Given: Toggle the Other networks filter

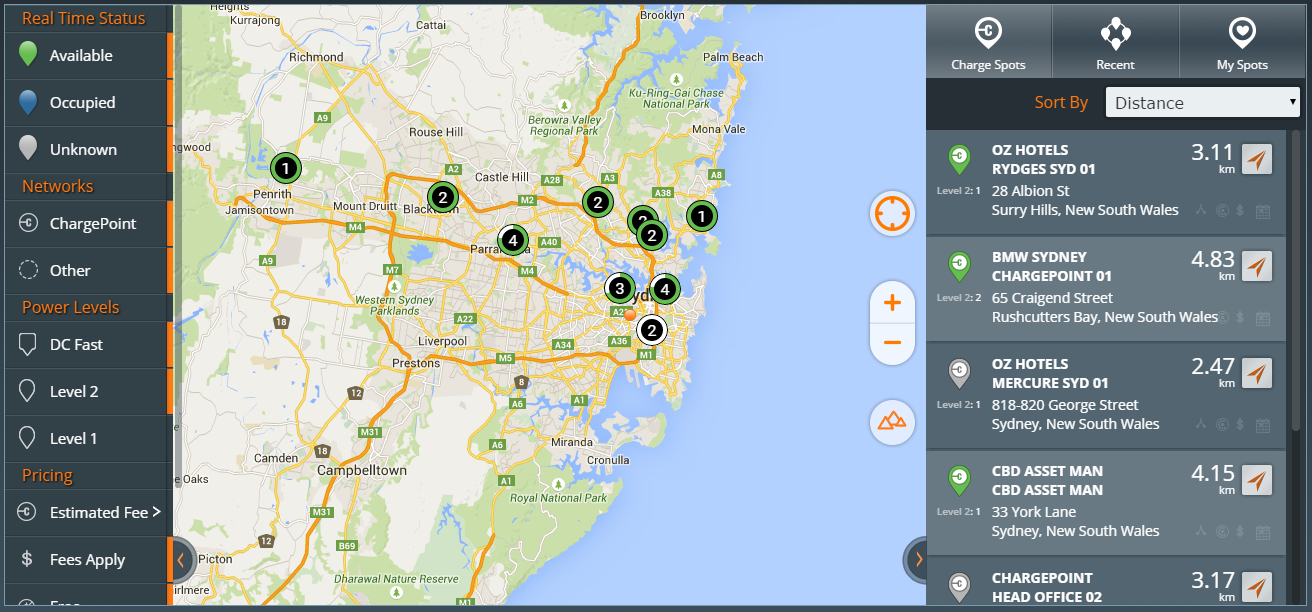Looking at the screenshot, I should (x=88, y=271).
